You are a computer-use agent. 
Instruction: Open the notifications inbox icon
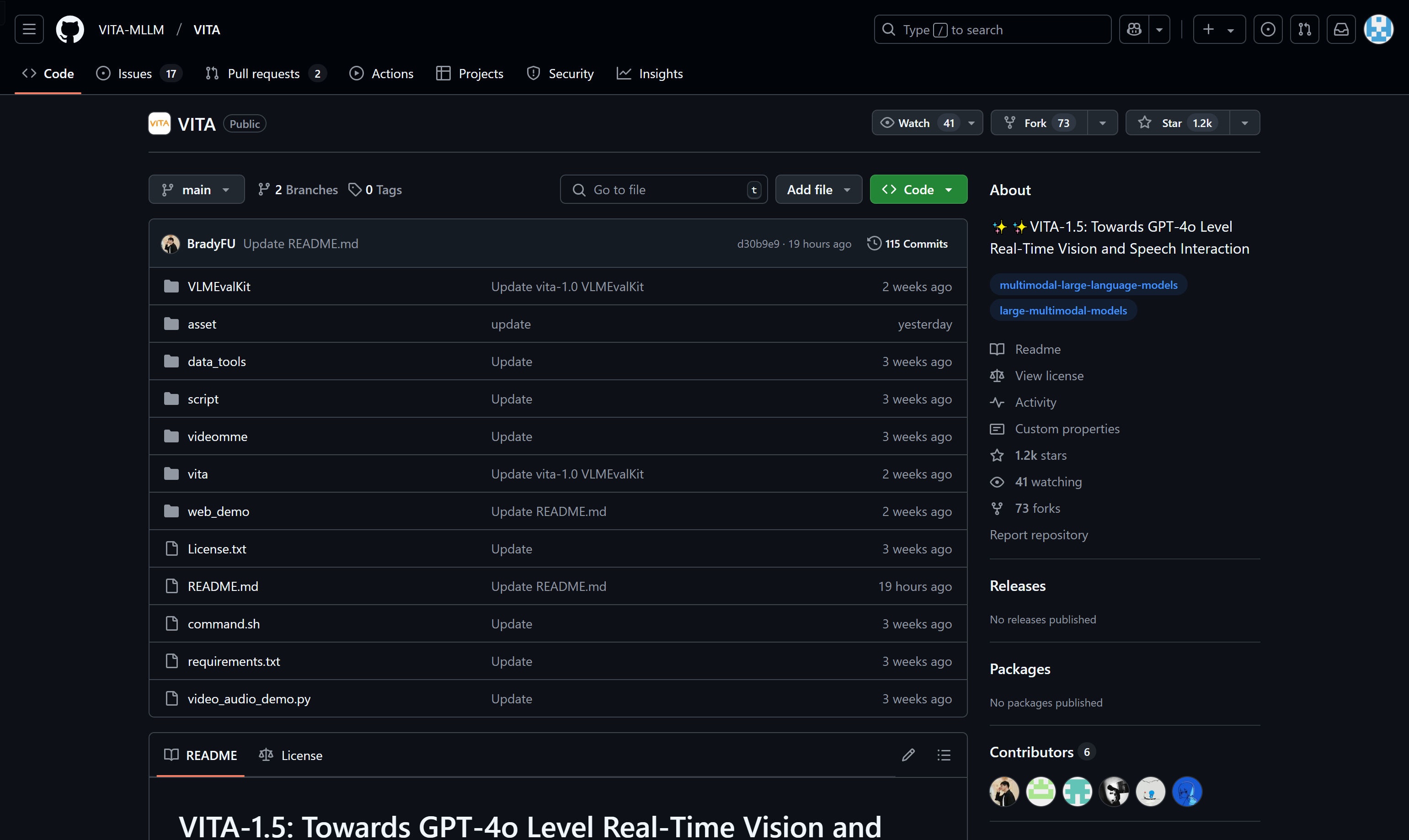click(x=1341, y=29)
